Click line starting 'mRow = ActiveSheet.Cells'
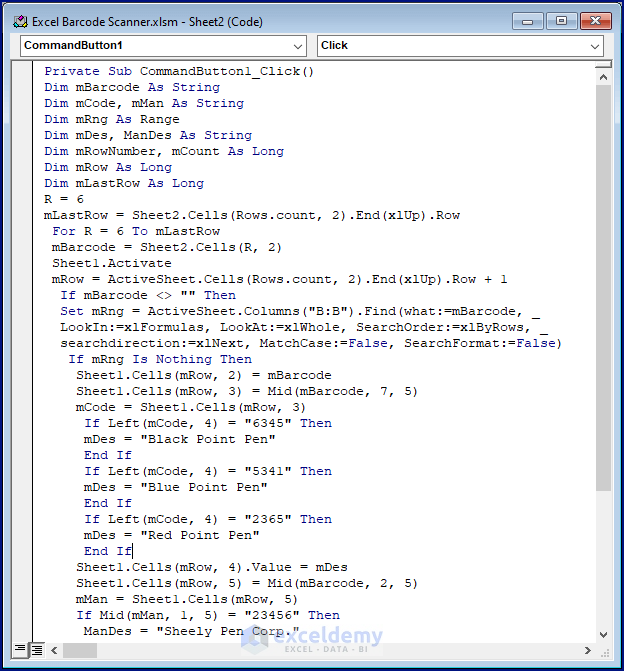Screen dimensions: 624x671 pyautogui.click(x=279, y=279)
